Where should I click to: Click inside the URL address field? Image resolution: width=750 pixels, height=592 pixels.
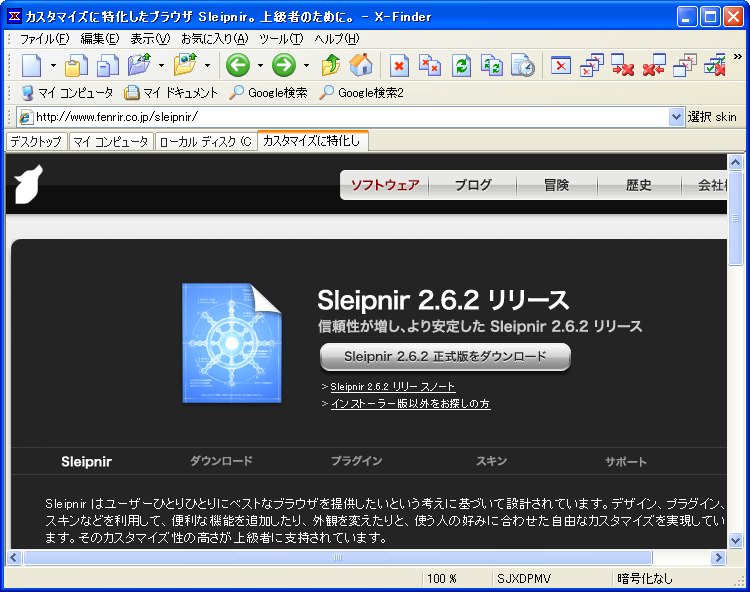pos(340,117)
